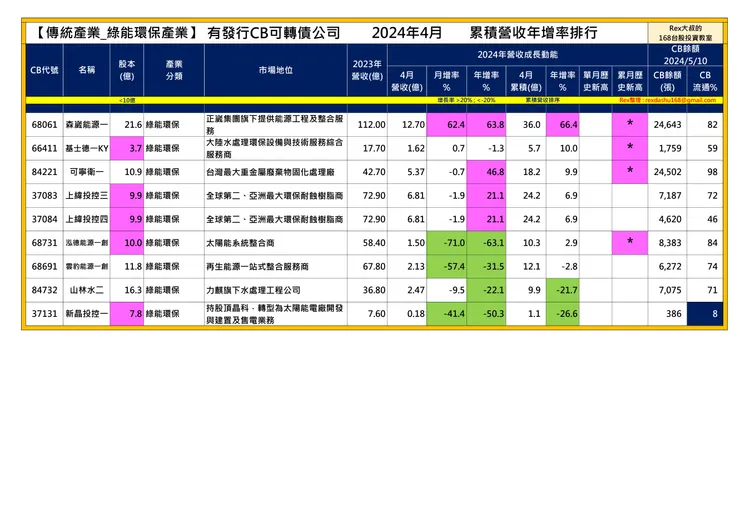Select green cumulative growth cell -21.7

coord(563,290)
